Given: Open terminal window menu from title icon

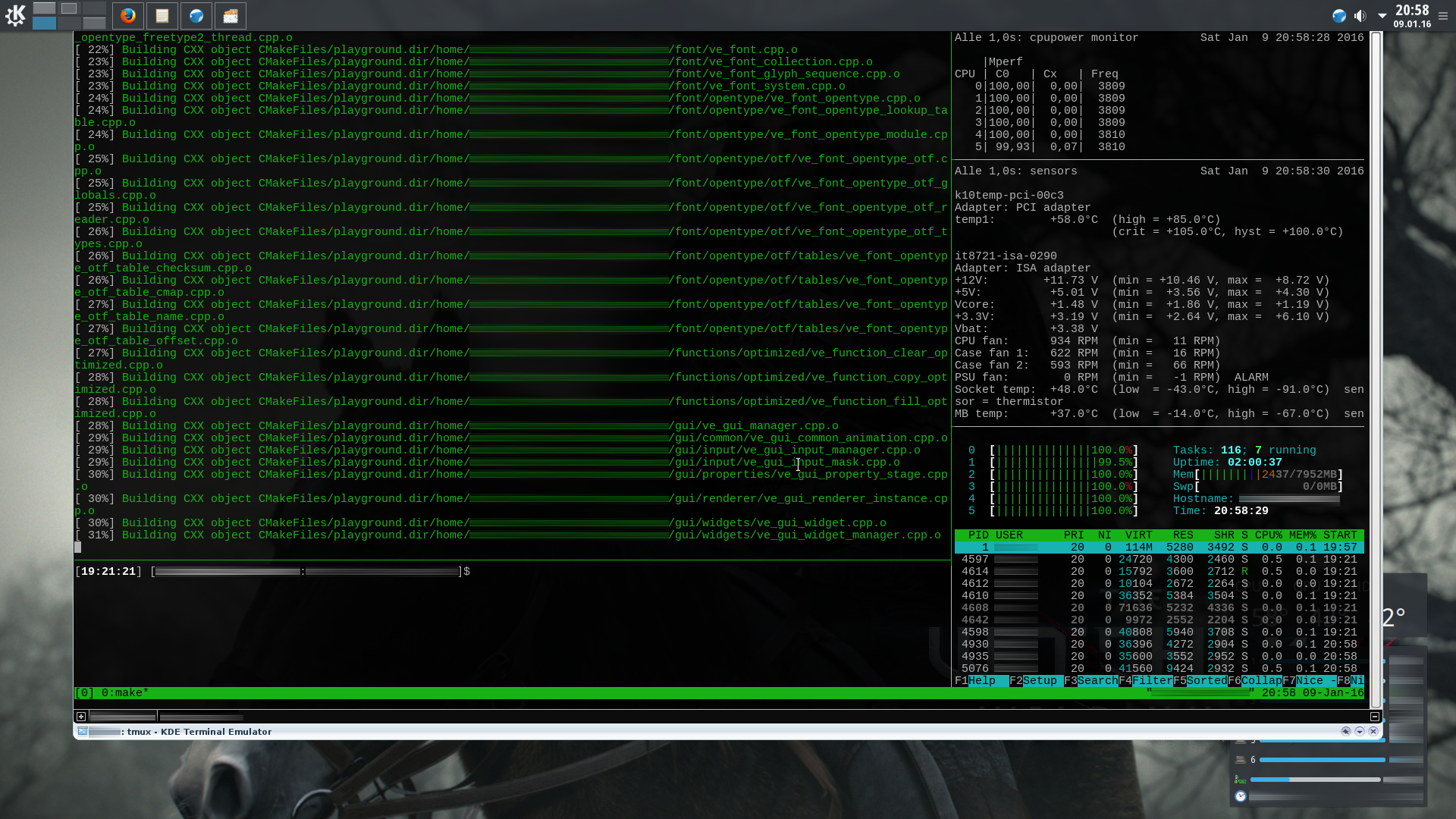Looking at the screenshot, I should point(83,732).
